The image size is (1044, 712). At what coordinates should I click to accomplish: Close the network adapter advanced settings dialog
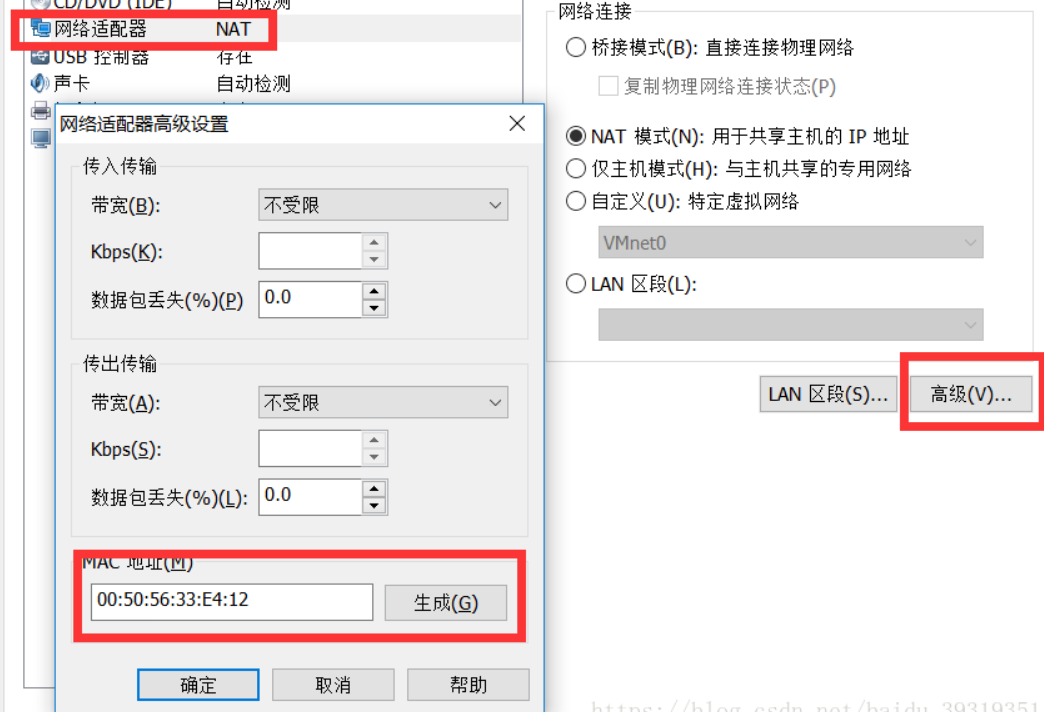pos(517,123)
